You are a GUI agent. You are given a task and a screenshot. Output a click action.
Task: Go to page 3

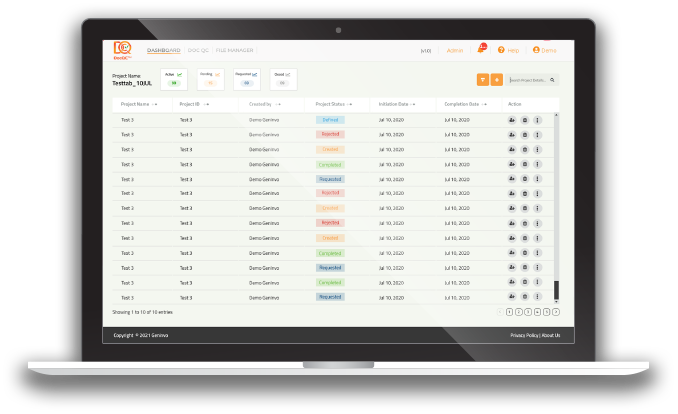coord(528,312)
